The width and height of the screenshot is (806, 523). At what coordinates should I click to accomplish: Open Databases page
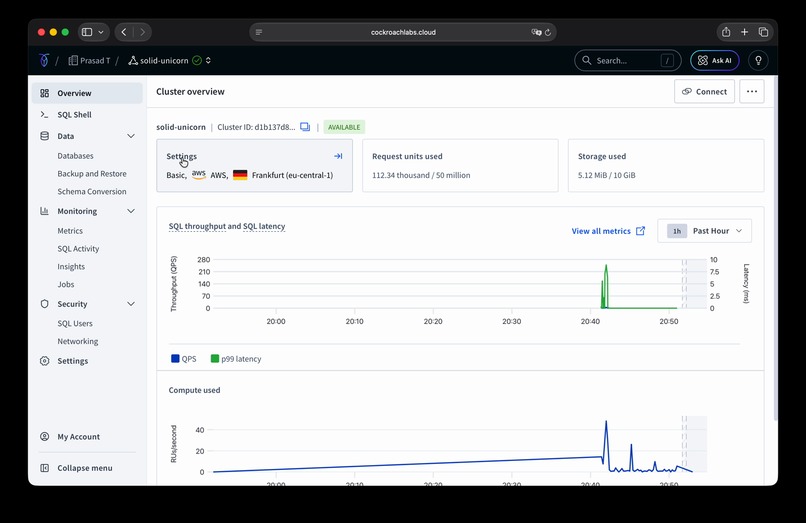76,156
